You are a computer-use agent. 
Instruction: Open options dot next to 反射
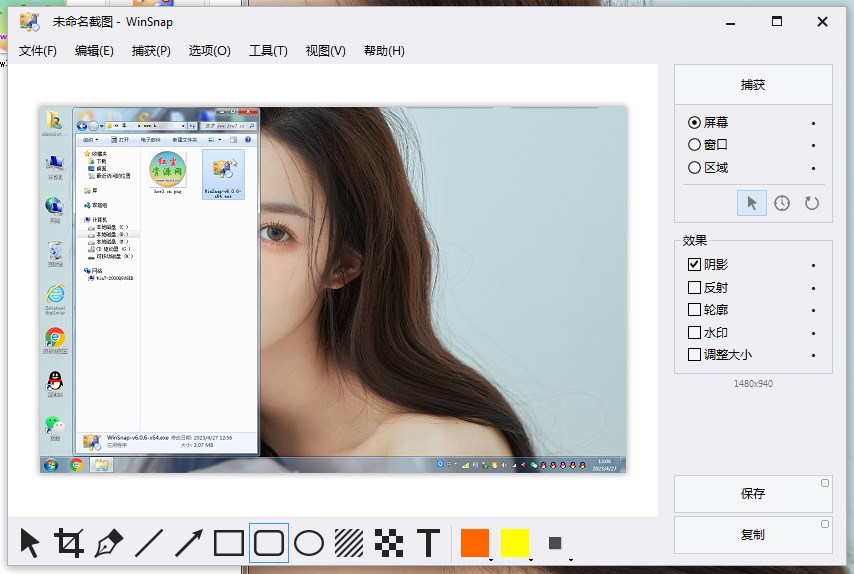[x=814, y=288]
